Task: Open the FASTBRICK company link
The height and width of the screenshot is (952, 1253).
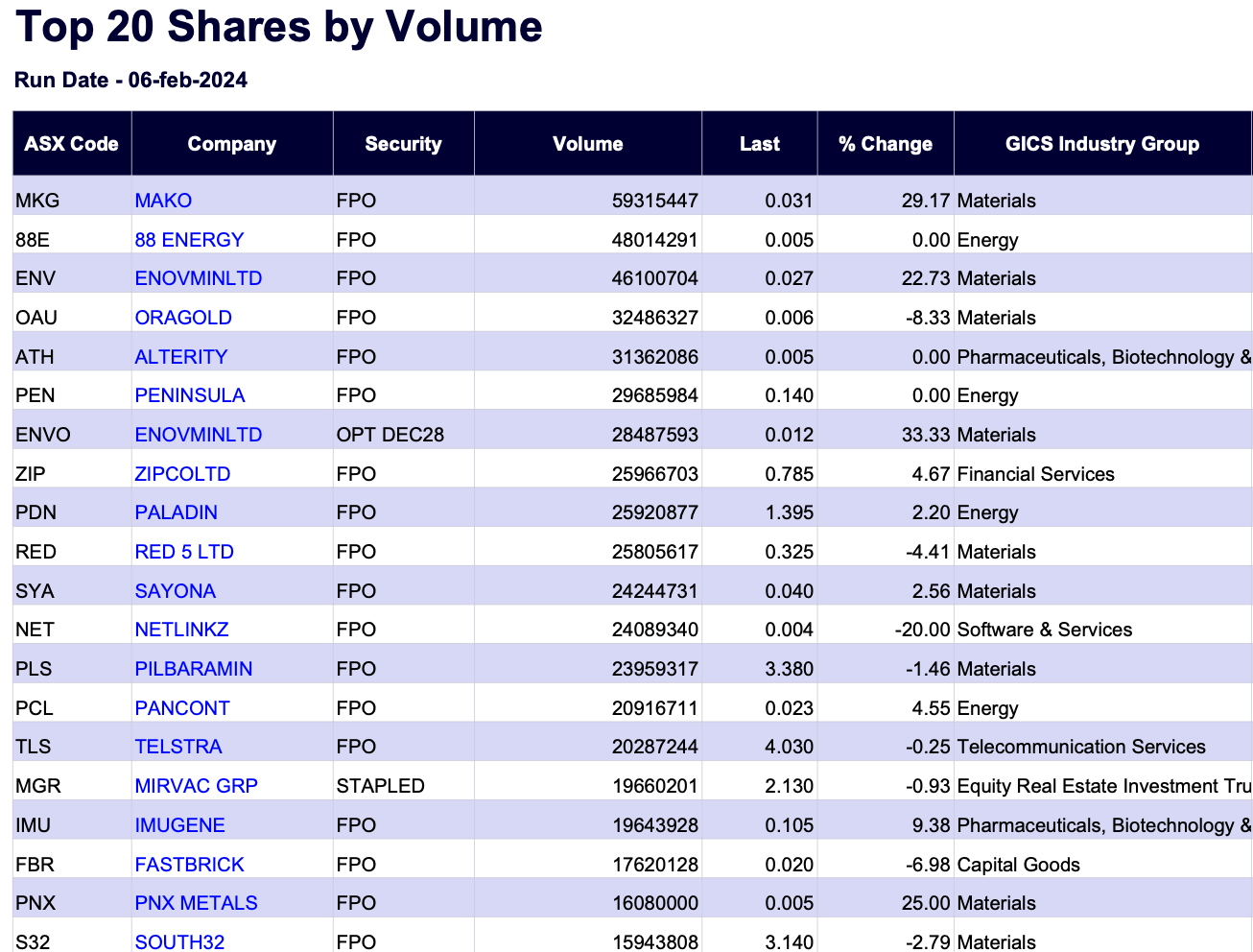Action: 189,865
